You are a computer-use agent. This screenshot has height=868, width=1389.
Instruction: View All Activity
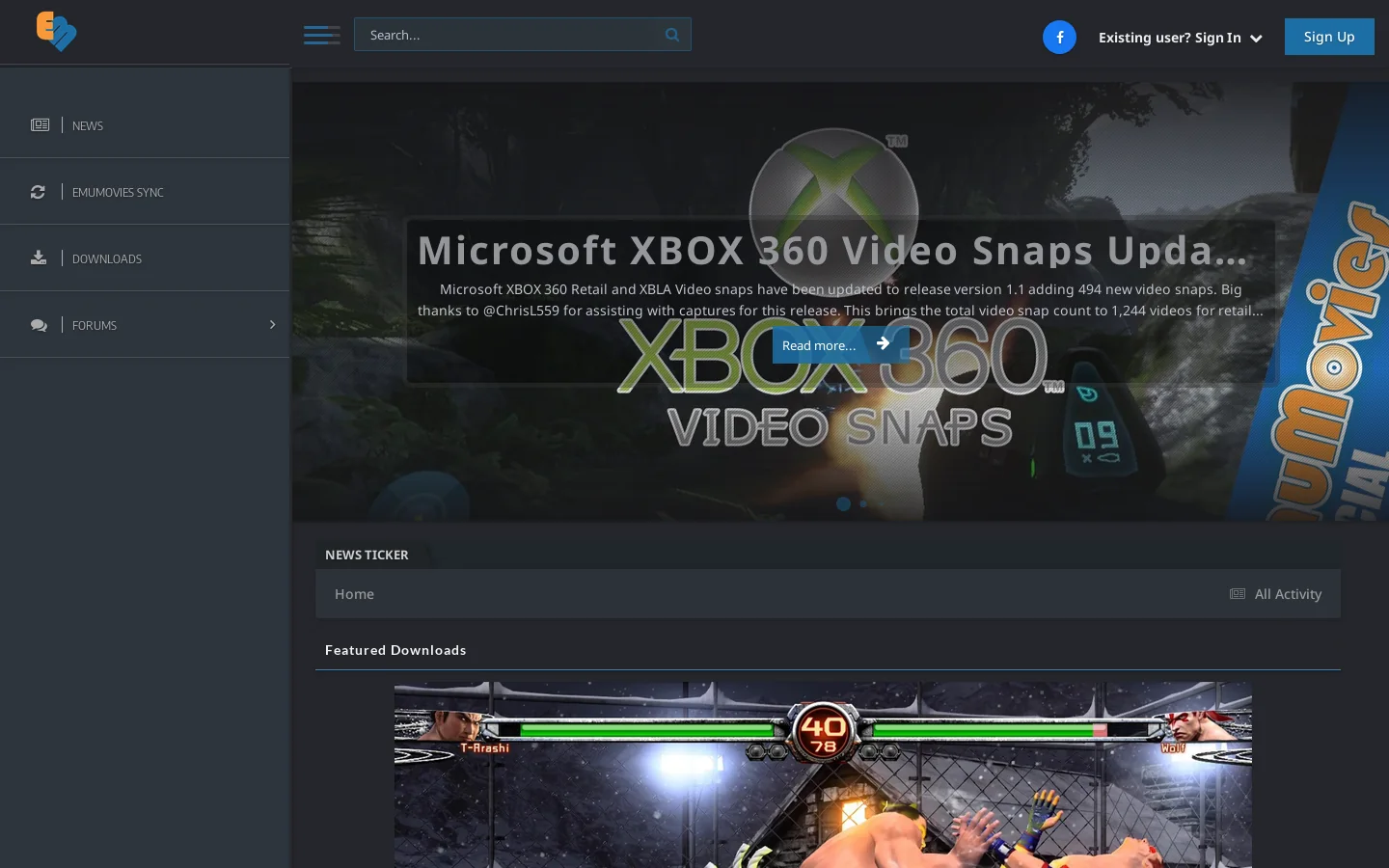click(1275, 594)
